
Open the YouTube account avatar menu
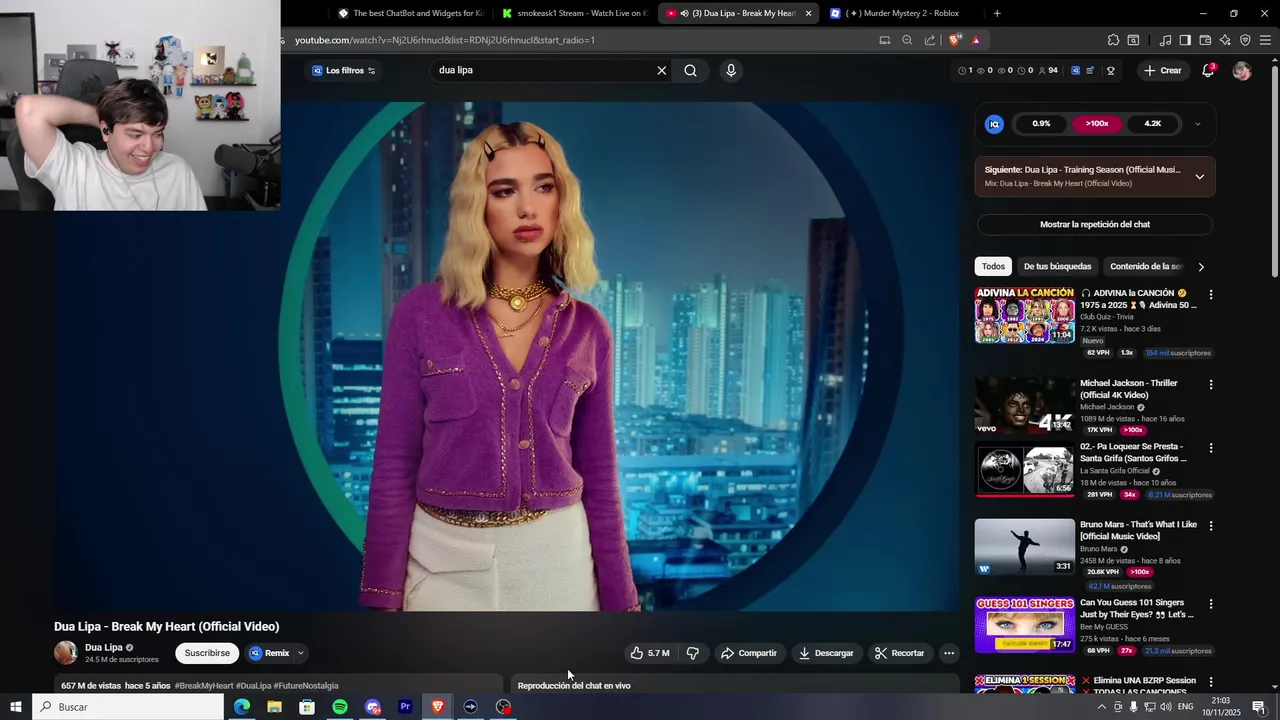click(x=1242, y=71)
